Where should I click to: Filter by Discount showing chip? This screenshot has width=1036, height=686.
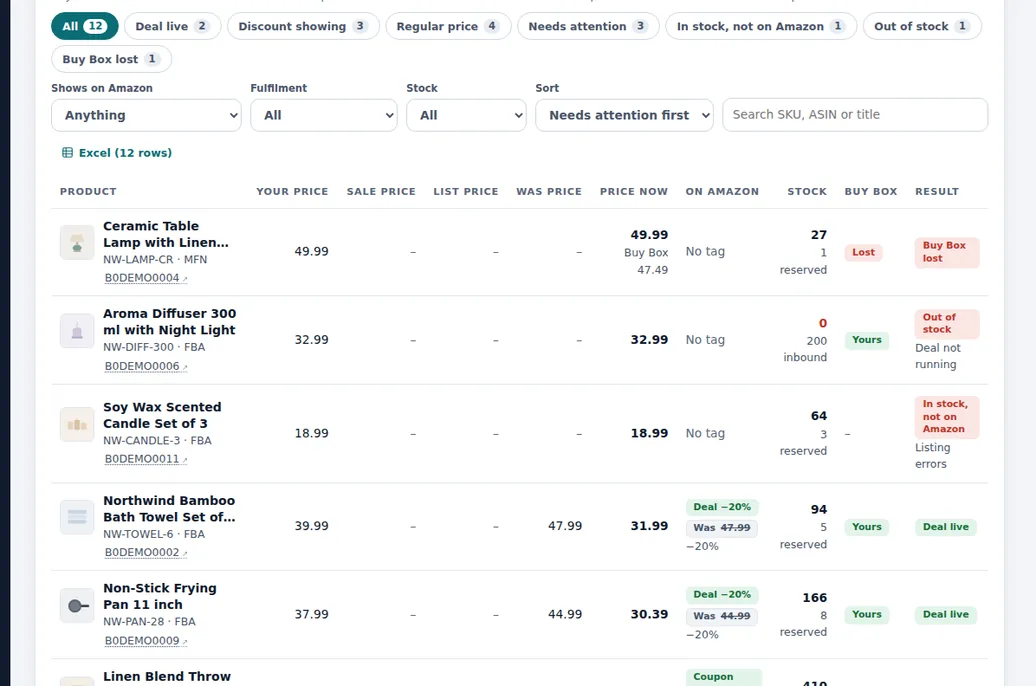tap(303, 26)
